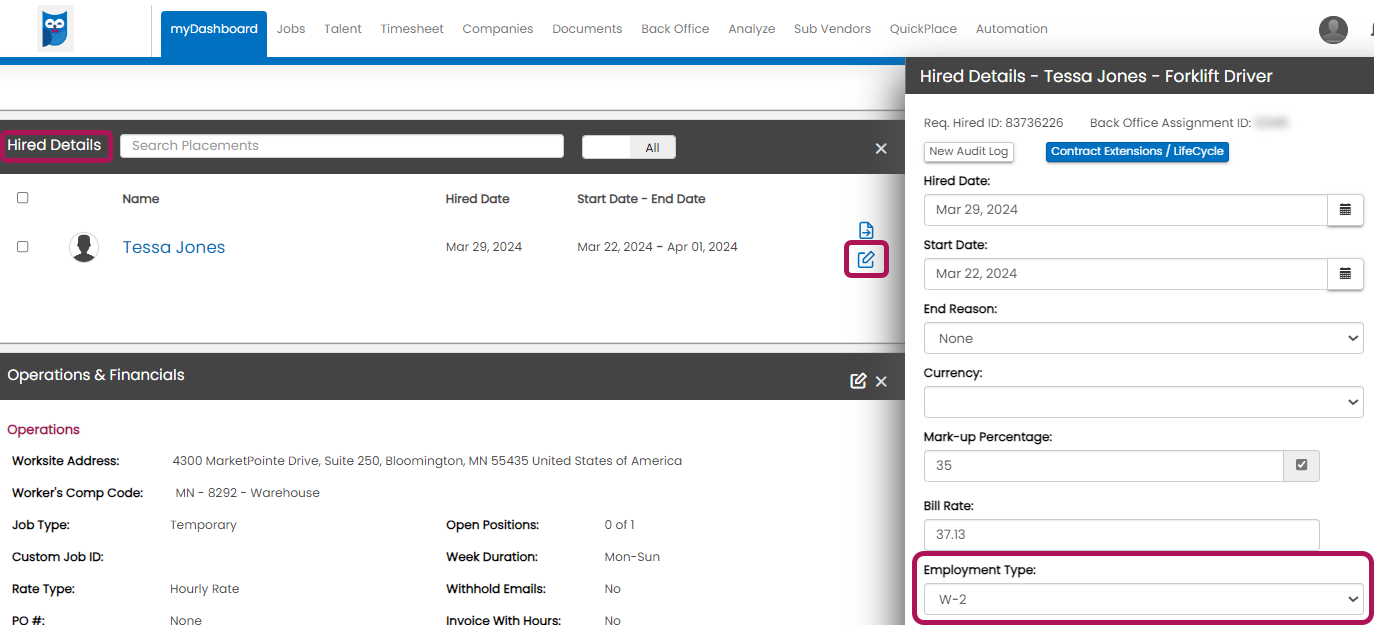Click the owl logo icon
The height and width of the screenshot is (625, 1374).
tap(56, 28)
